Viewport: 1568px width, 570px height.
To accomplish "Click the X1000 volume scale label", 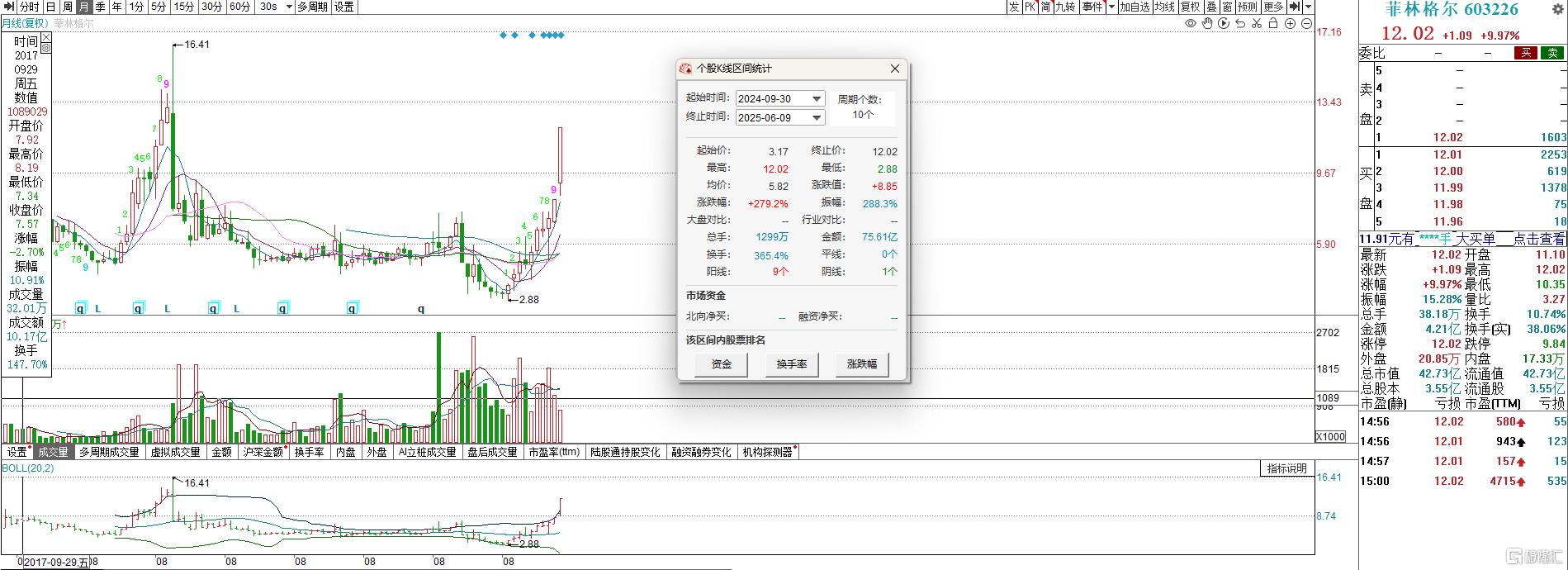I will coord(1329,436).
